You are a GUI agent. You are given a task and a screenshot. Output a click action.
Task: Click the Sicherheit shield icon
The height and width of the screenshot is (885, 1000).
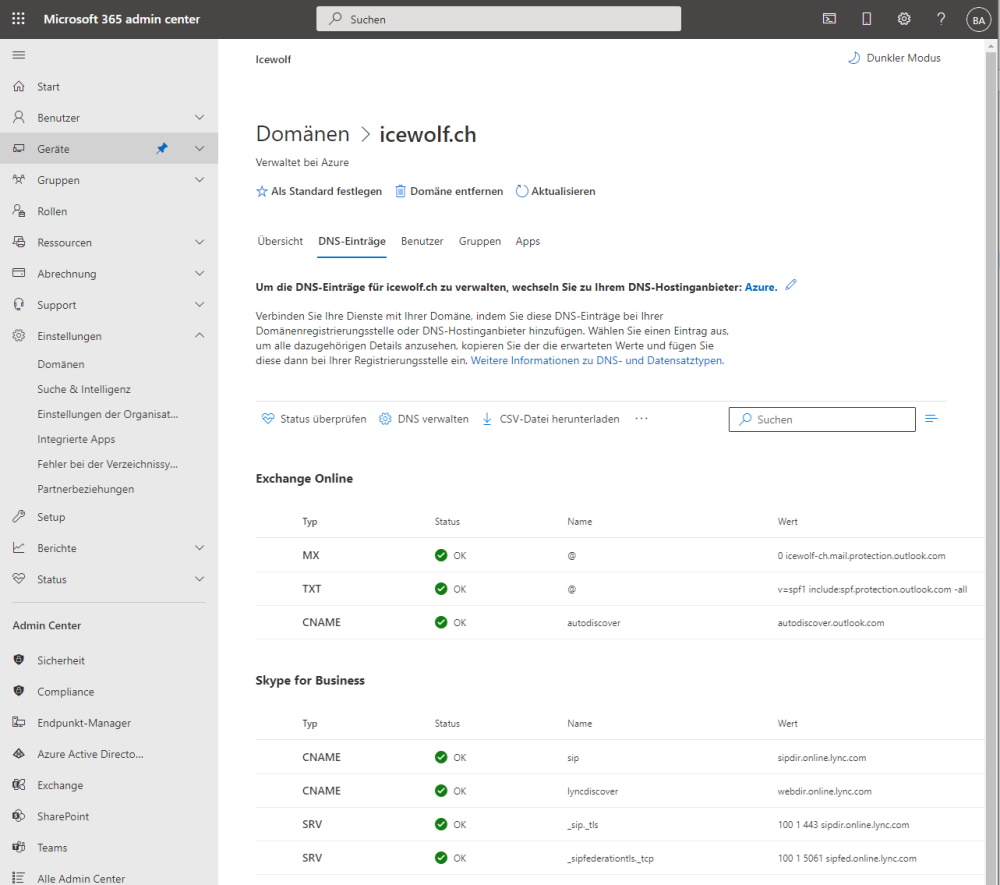[x=19, y=660]
